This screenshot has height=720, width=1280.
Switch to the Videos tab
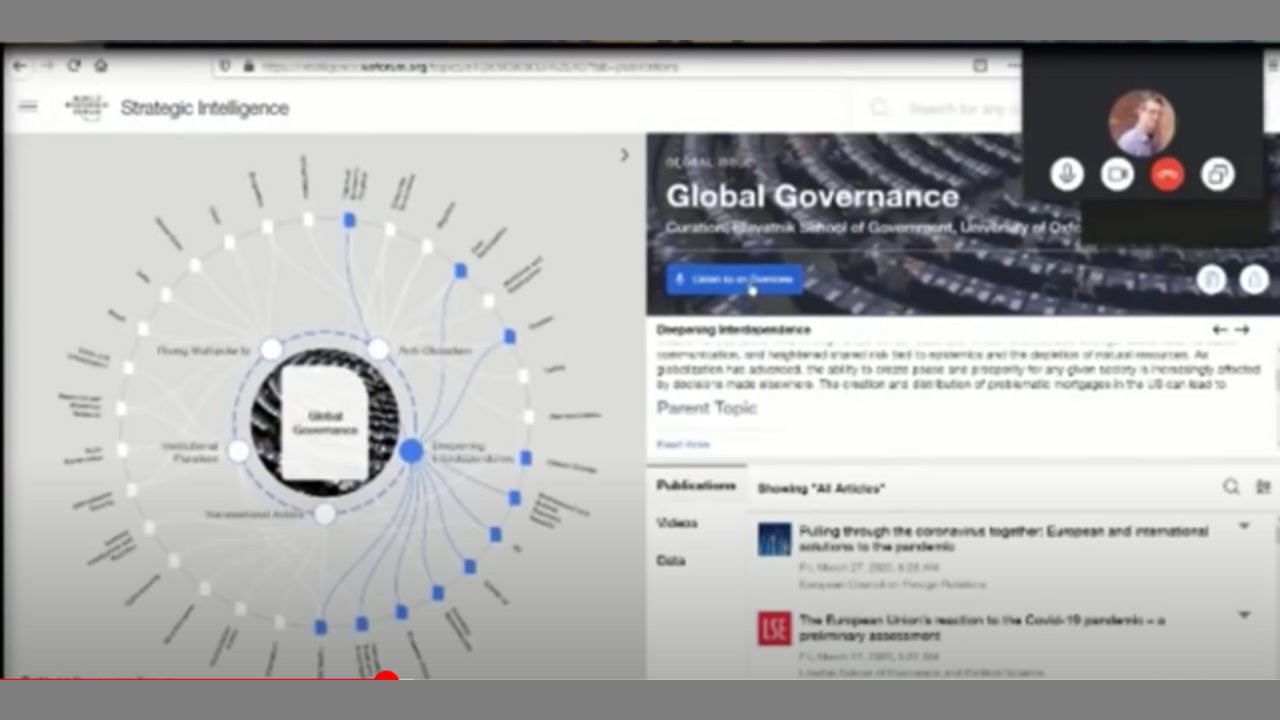[677, 523]
